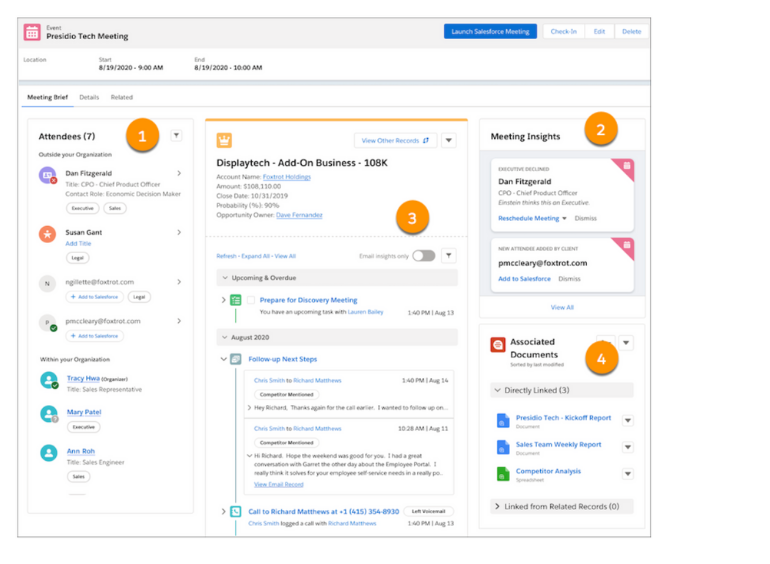Check the Prepare for Discovery Meeting task checkbox
This screenshot has width=770, height=564.
click(251, 300)
